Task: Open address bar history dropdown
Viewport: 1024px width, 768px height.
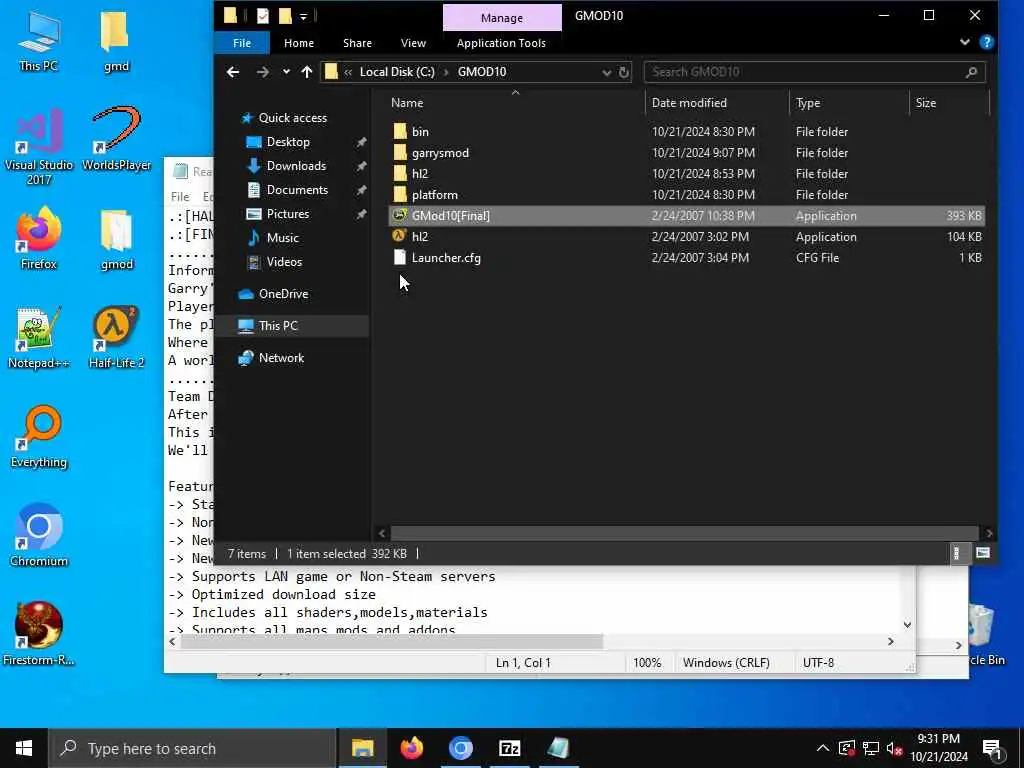Action: pos(606,72)
